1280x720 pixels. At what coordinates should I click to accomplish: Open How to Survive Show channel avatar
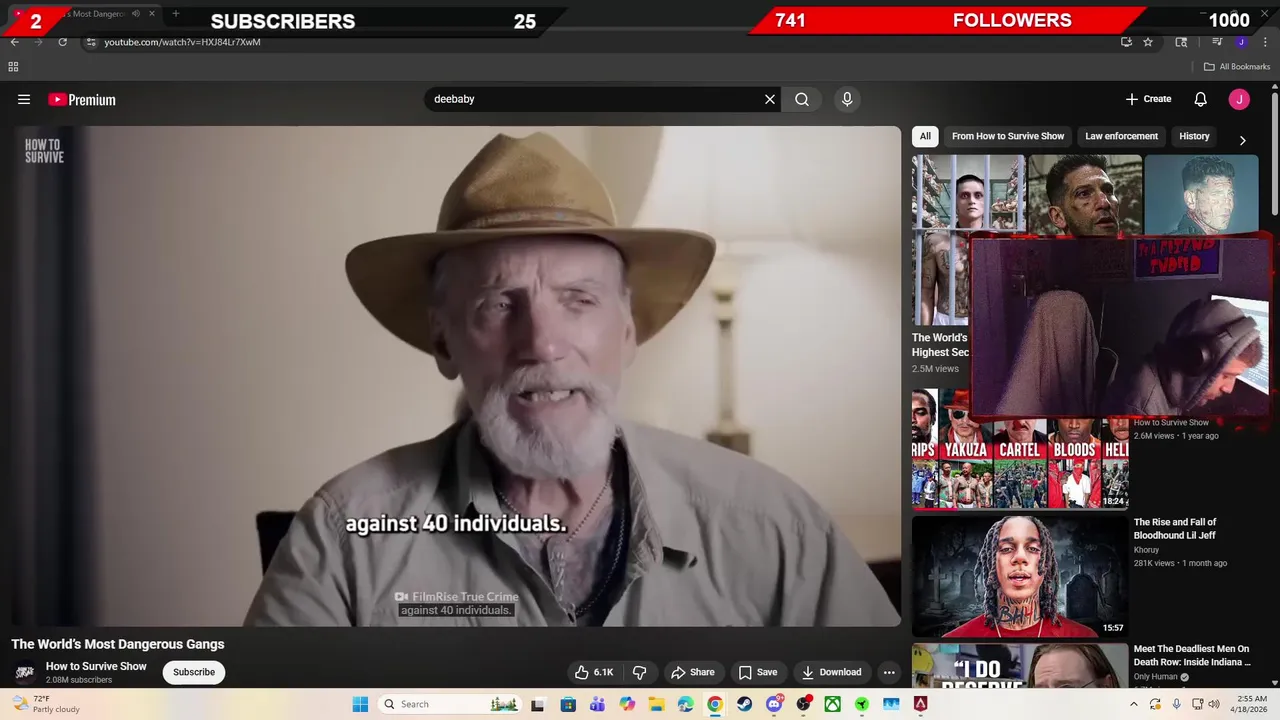[25, 672]
